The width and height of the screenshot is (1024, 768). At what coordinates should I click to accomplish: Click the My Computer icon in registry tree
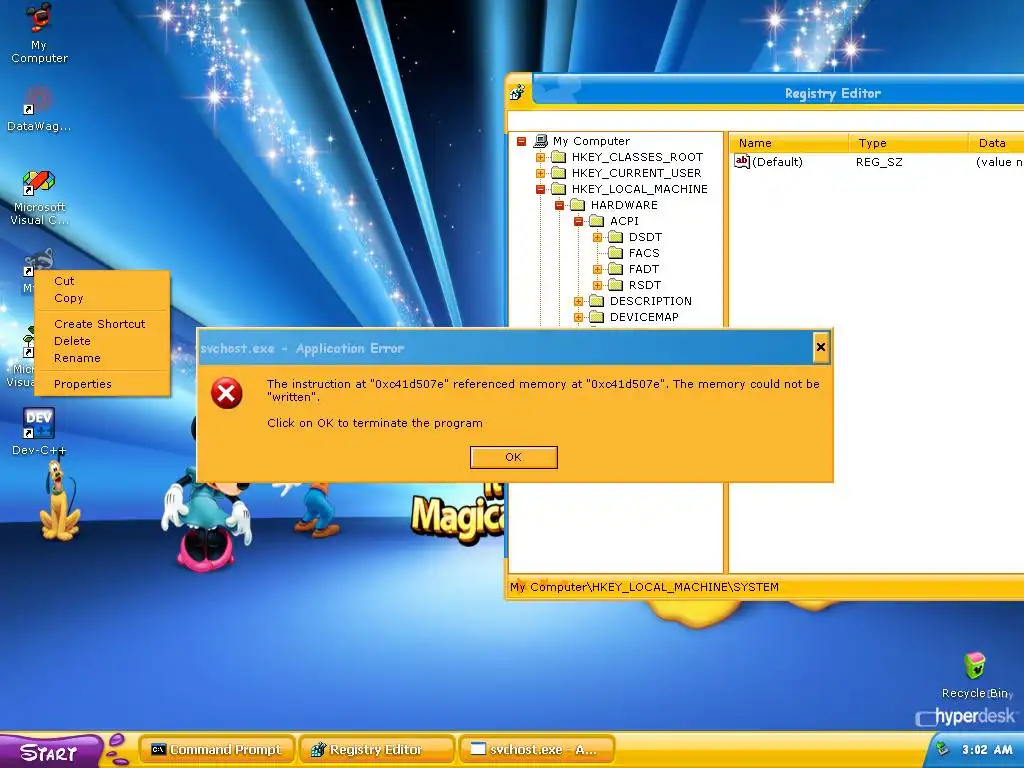point(541,140)
